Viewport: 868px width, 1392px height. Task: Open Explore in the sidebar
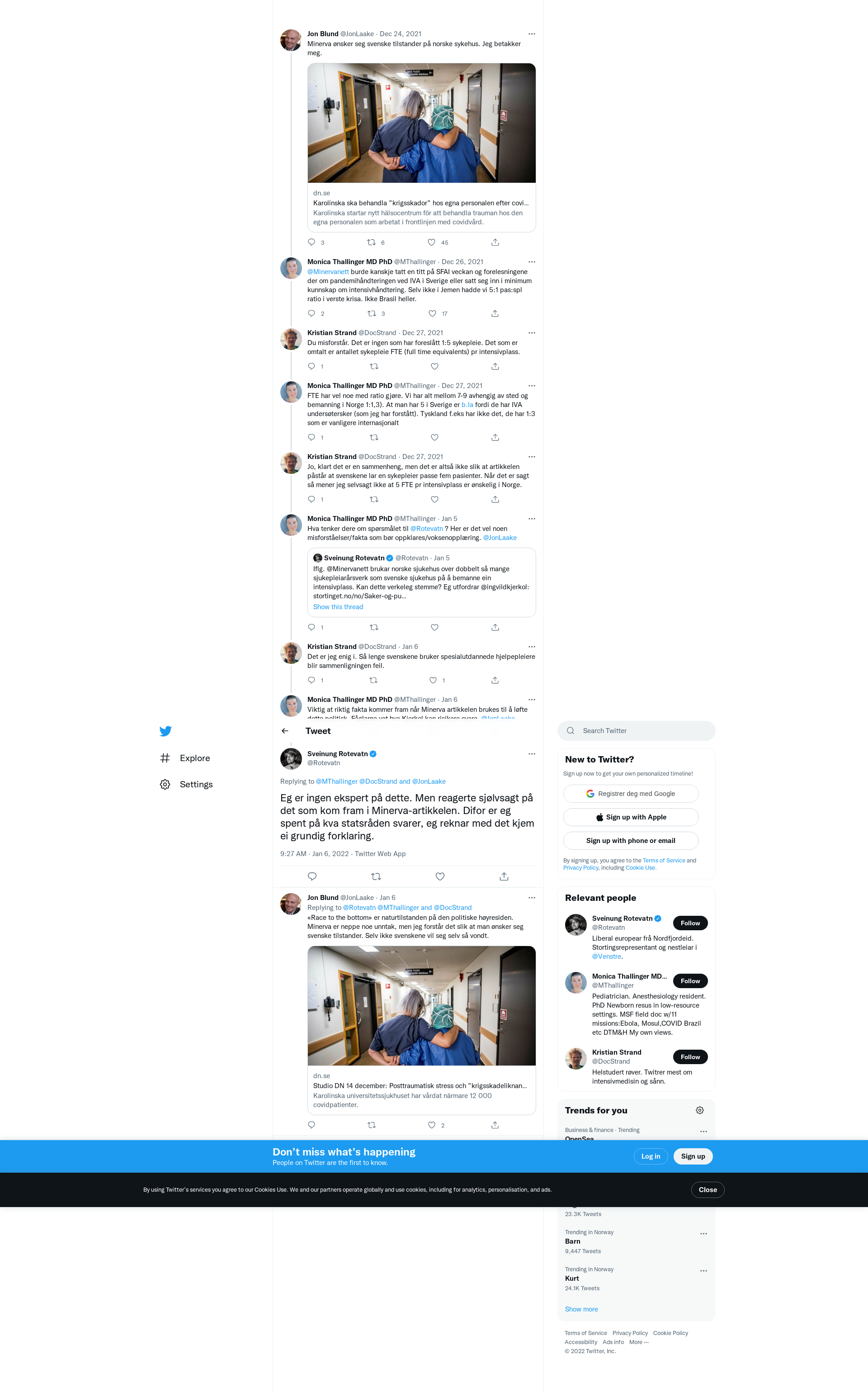(x=185, y=758)
